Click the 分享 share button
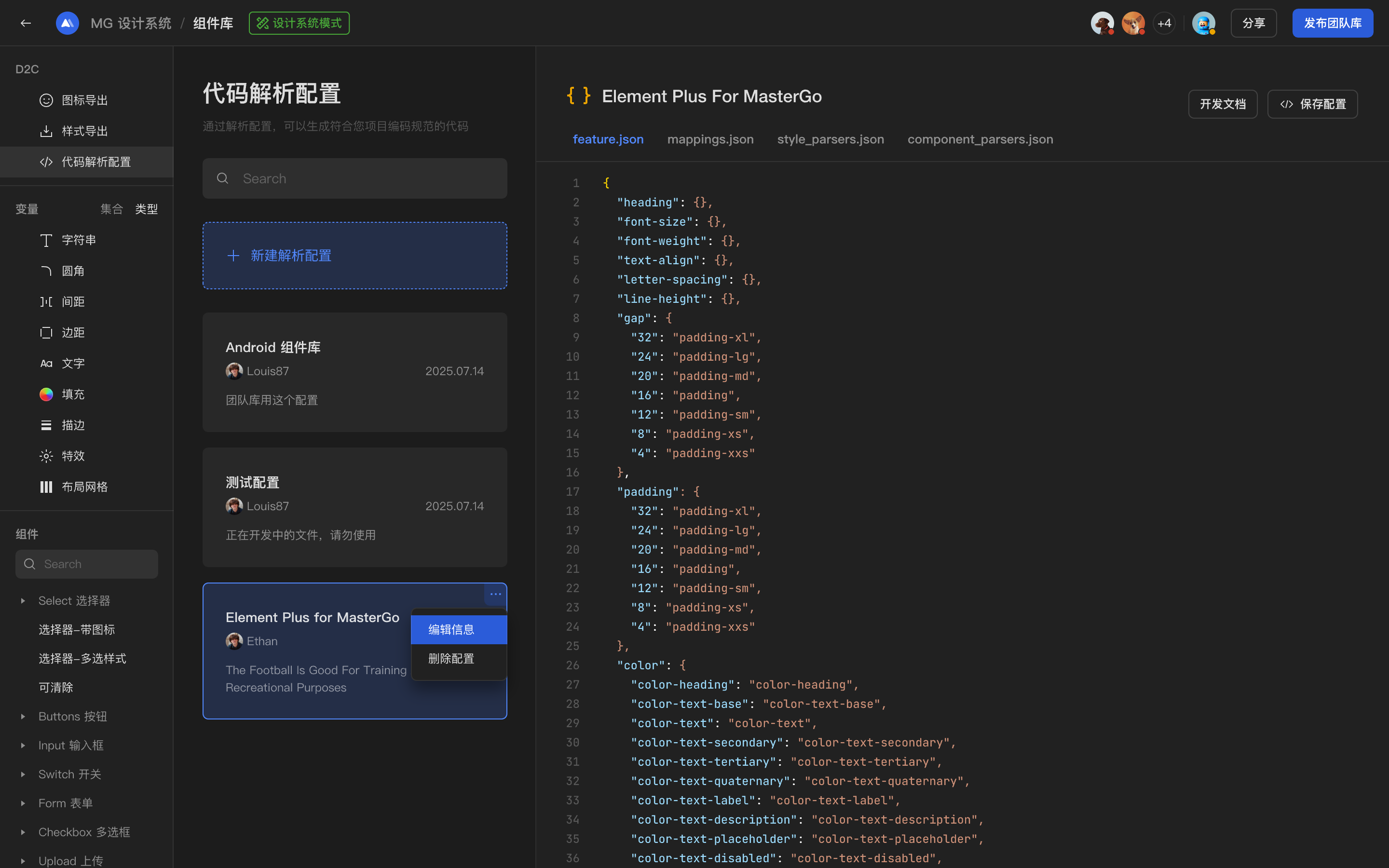1389x868 pixels. pyautogui.click(x=1253, y=23)
